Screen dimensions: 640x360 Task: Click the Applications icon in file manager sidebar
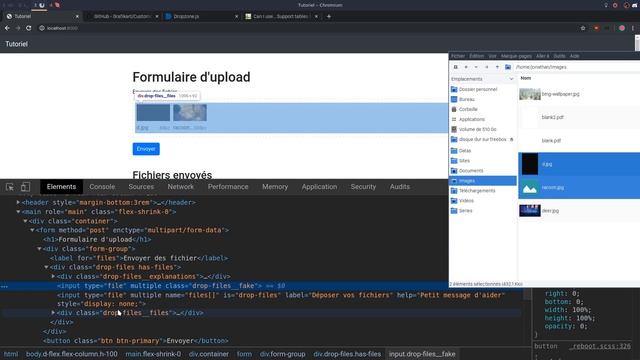[x=454, y=119]
